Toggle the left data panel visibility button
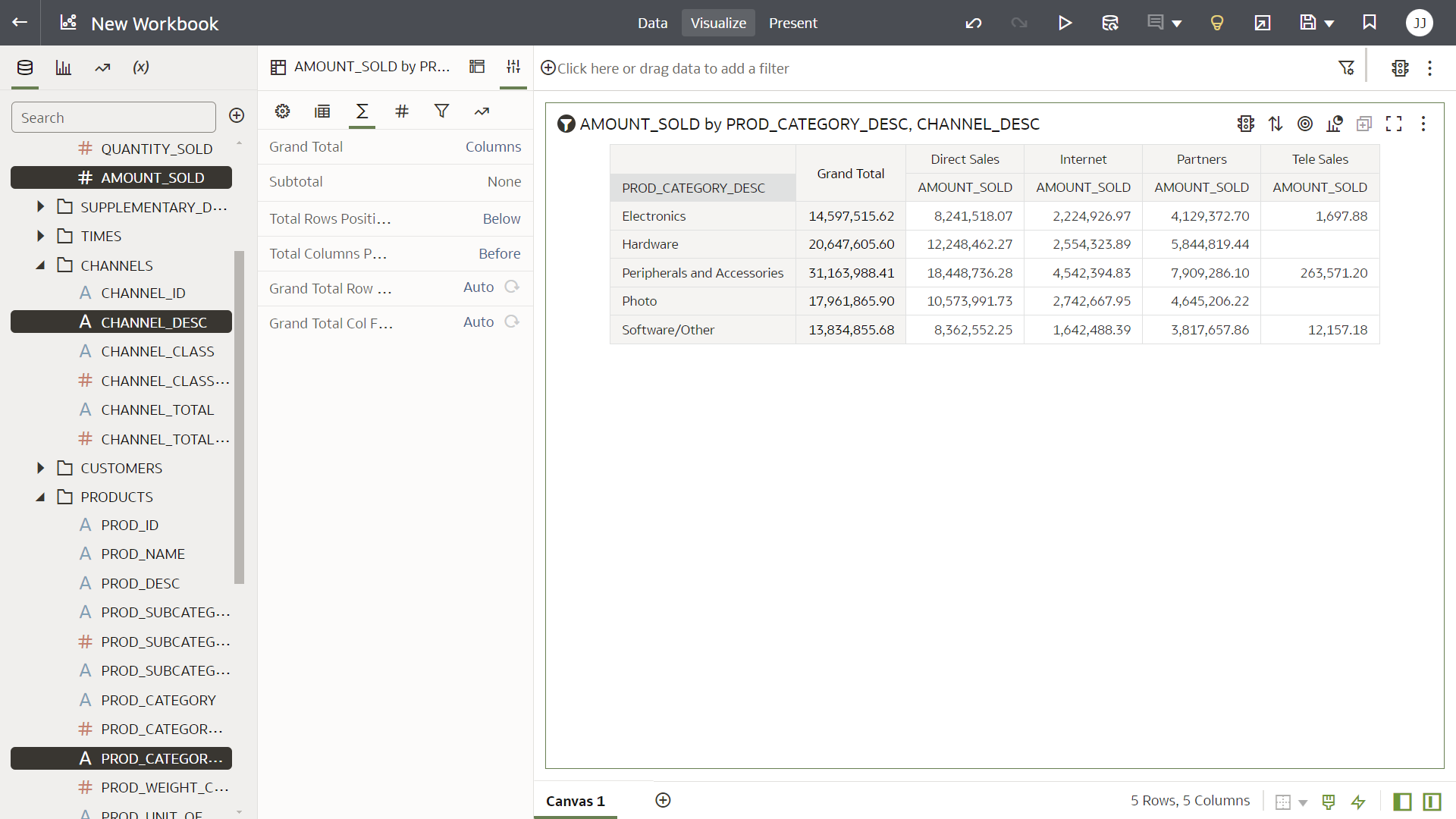The image size is (1456, 819). [x=1402, y=802]
